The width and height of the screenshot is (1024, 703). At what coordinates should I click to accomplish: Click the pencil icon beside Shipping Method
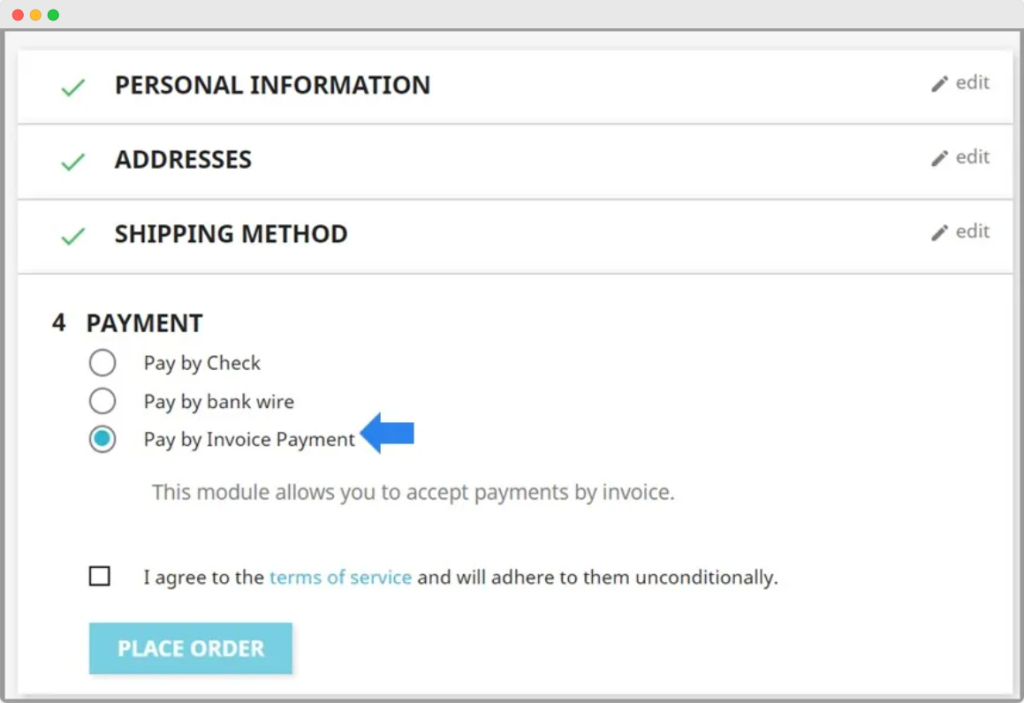click(939, 233)
